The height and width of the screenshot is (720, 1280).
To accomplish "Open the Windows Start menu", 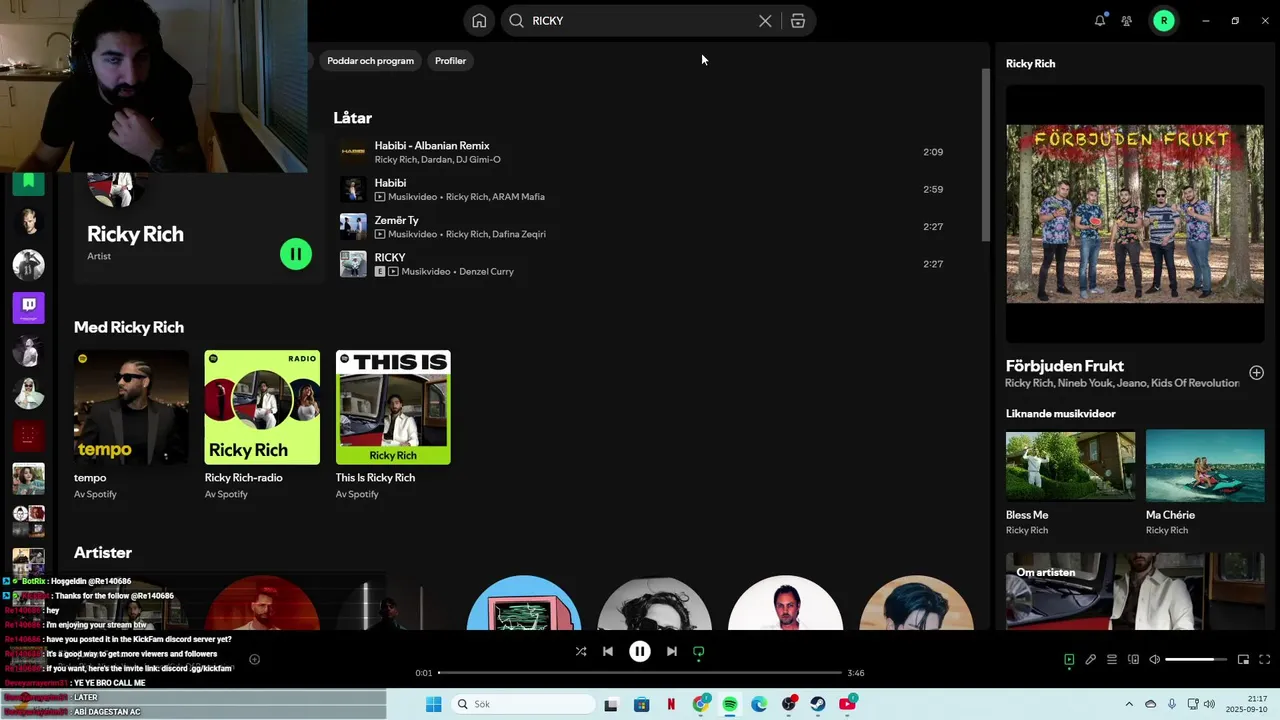I will (434, 705).
